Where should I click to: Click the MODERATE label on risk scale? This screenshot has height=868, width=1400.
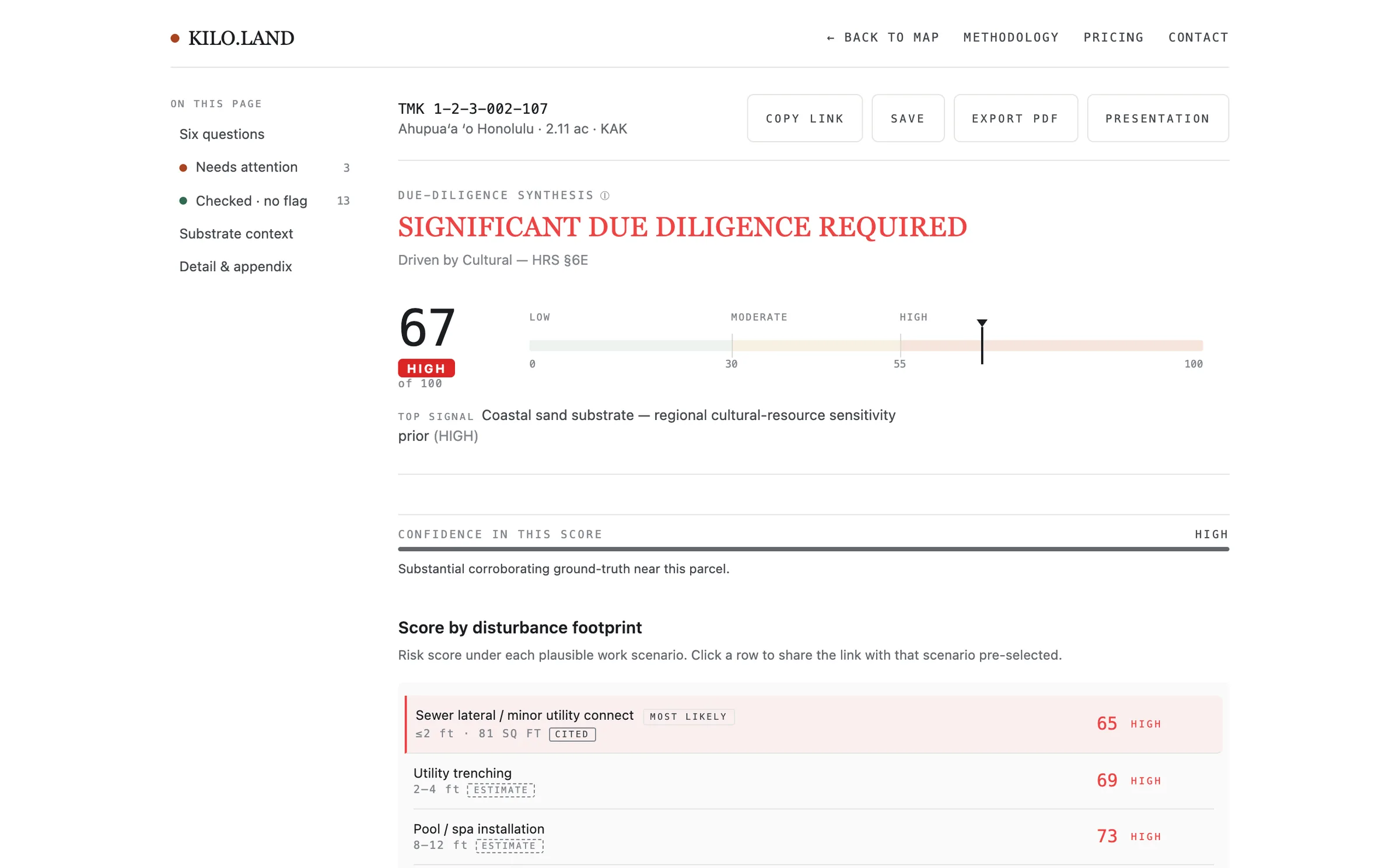pos(759,317)
